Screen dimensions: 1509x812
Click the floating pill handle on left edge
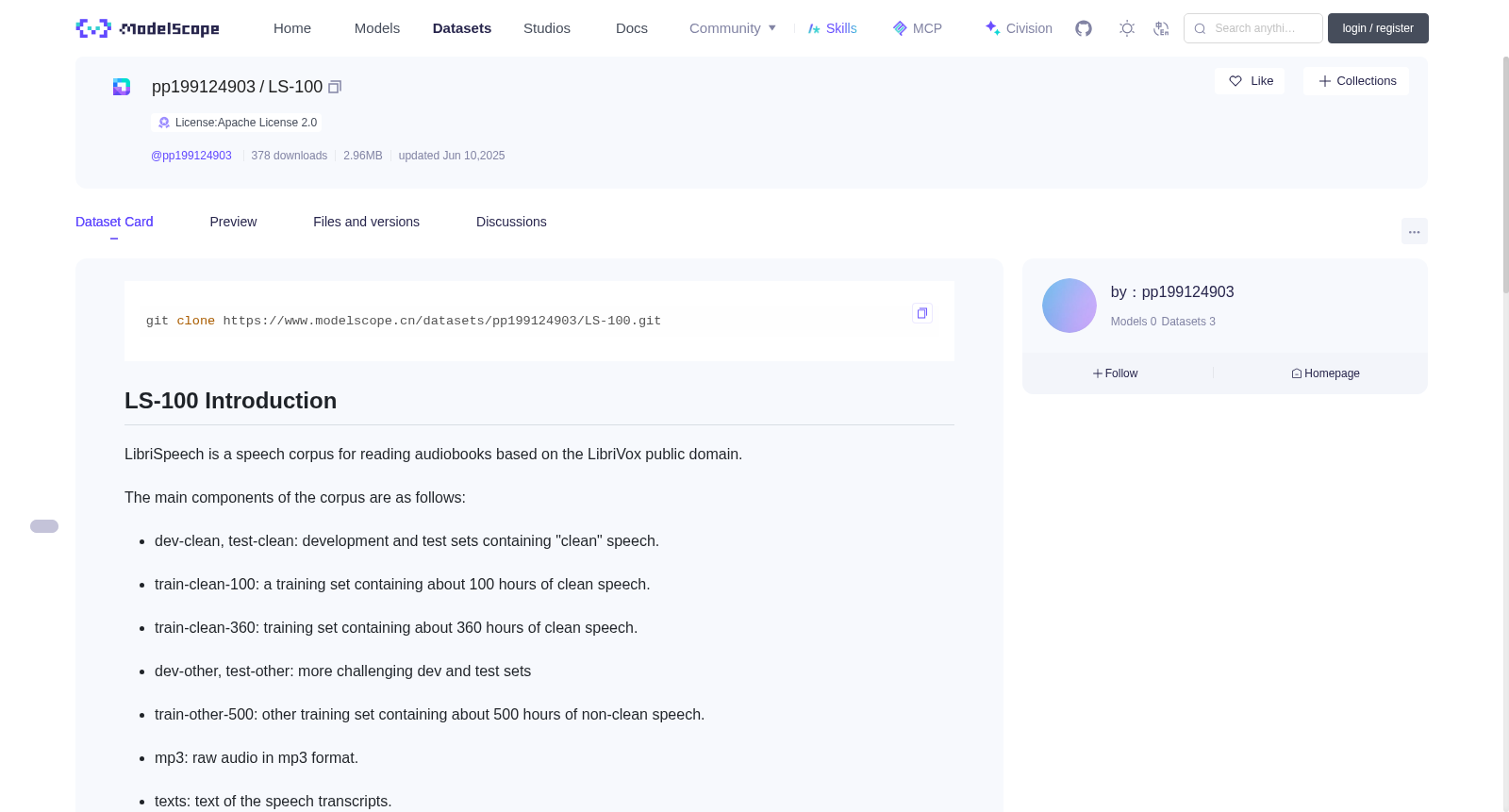coord(44,526)
